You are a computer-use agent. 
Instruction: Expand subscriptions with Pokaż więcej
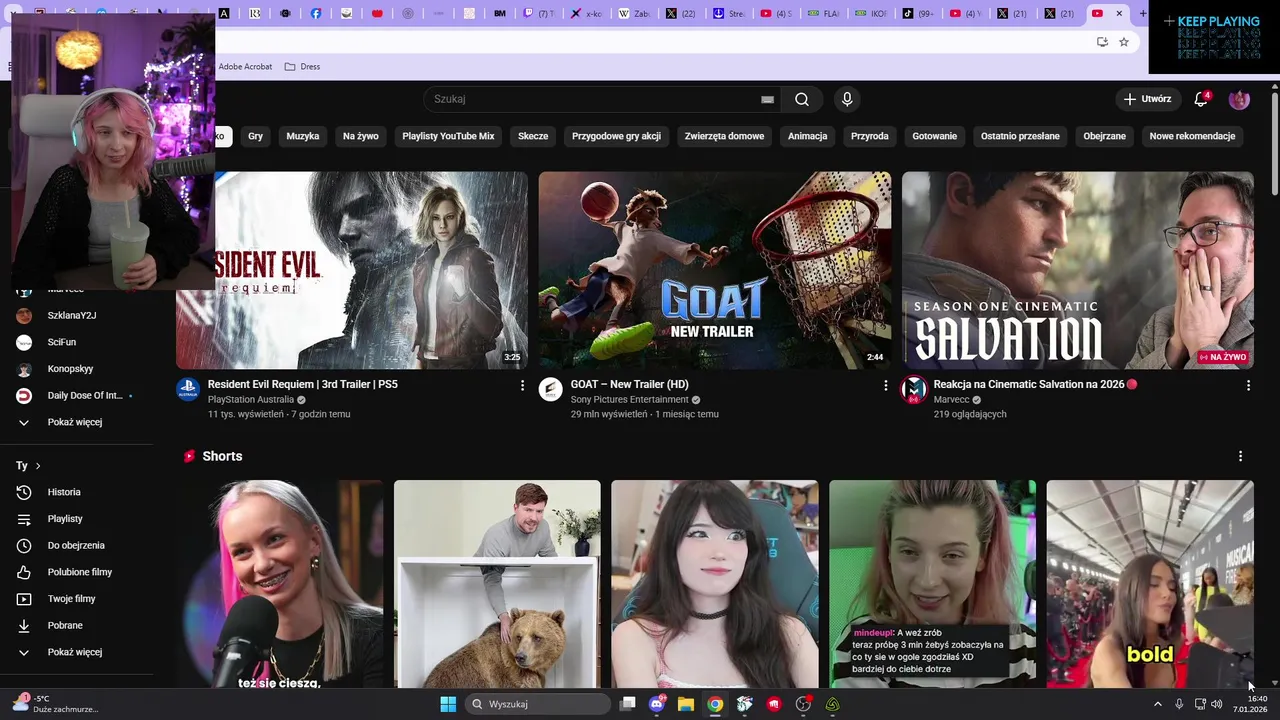point(75,422)
